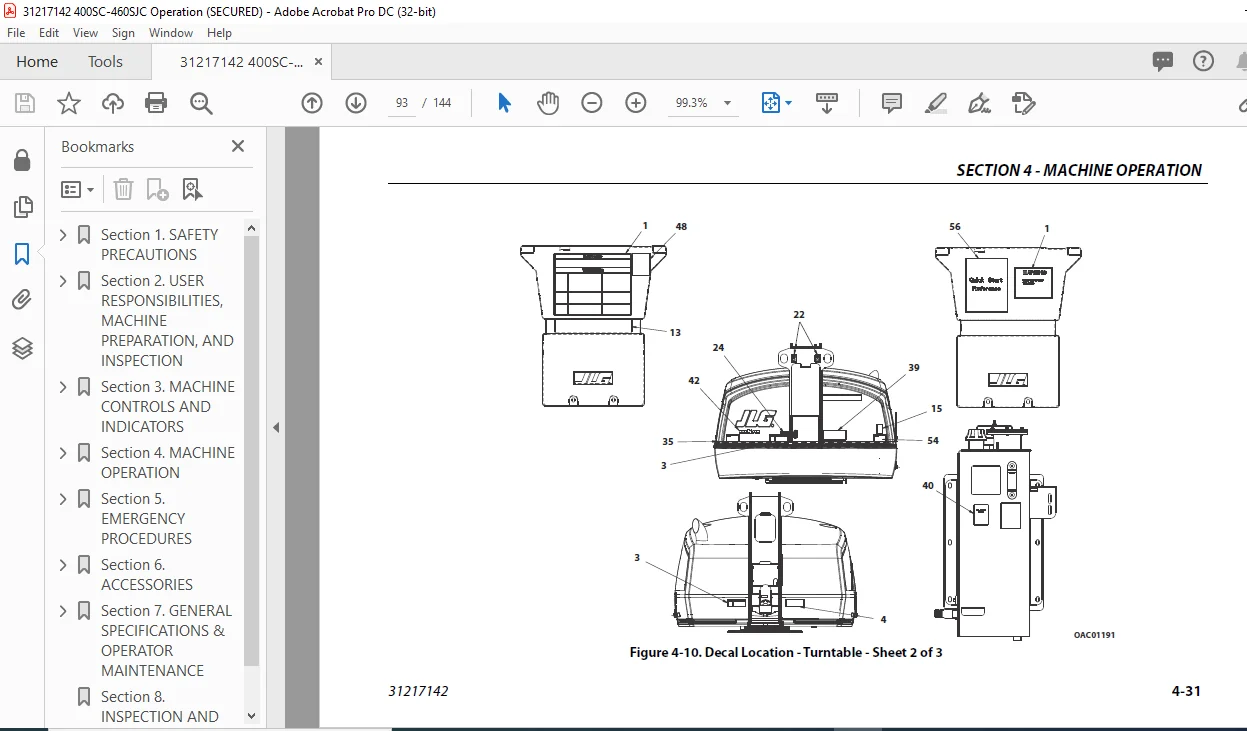The image size is (1247, 731).
Task: Print the document with the printer icon
Action: click(x=156, y=103)
